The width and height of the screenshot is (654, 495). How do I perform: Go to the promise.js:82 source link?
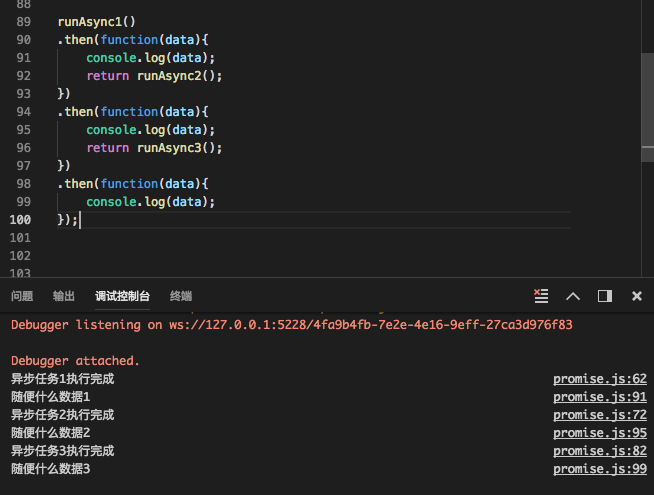coord(600,451)
